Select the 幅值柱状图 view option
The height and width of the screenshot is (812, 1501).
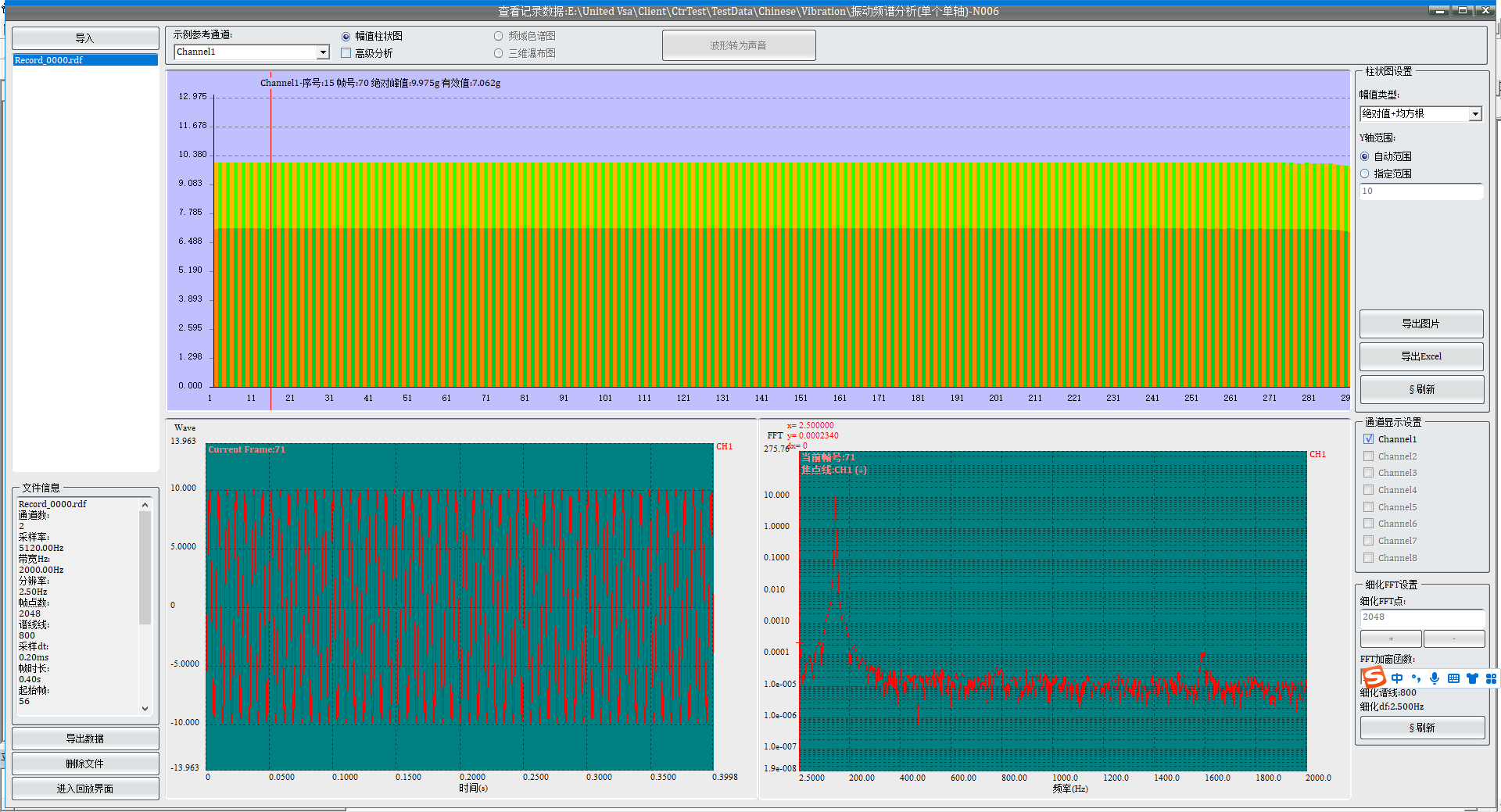(346, 36)
